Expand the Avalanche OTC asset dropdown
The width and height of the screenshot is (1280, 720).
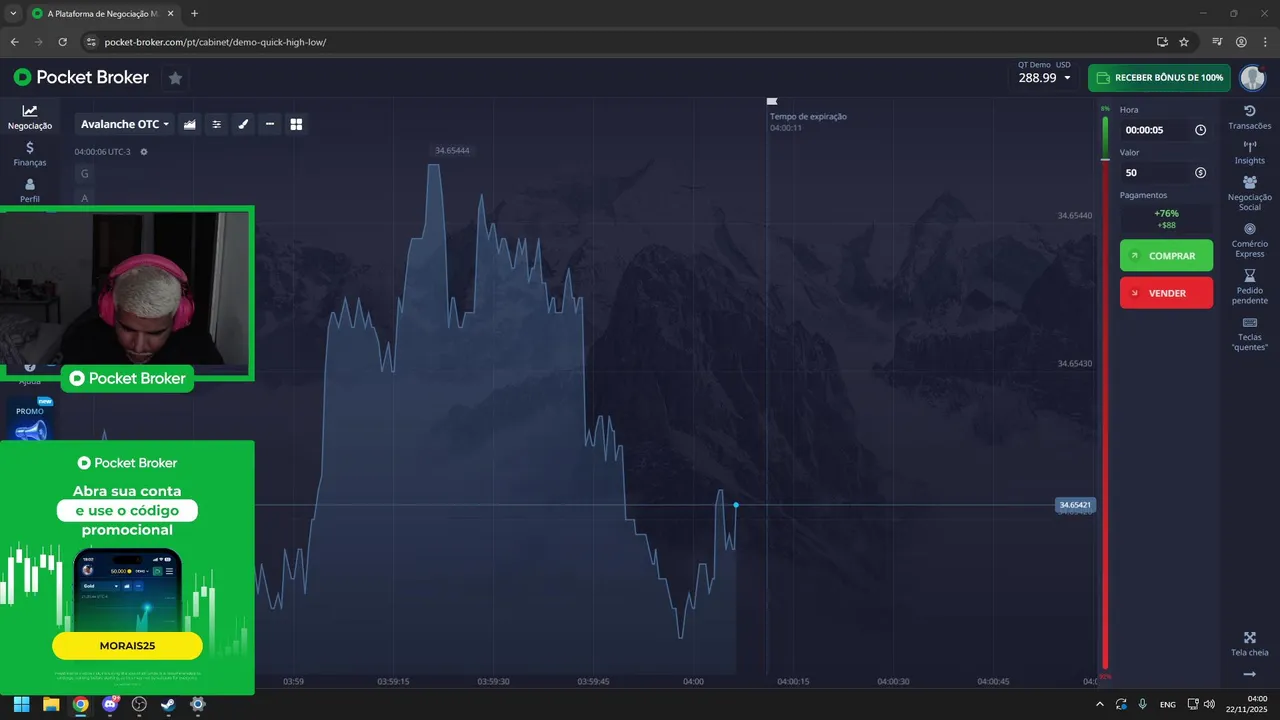tap(125, 124)
